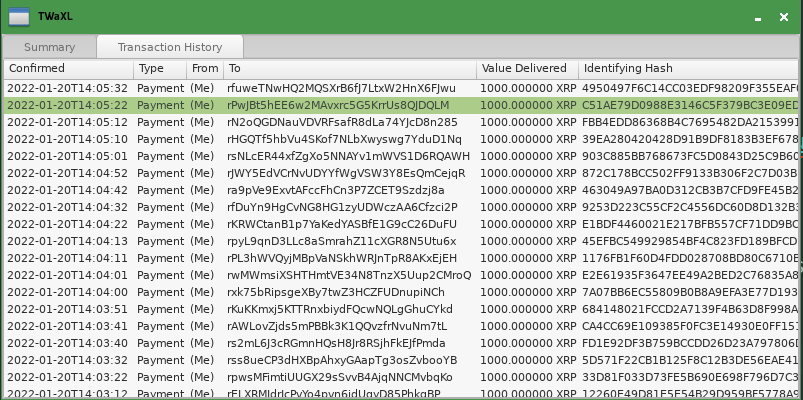Click the To column header
Viewport: 803px width, 400px height.
coord(349,69)
